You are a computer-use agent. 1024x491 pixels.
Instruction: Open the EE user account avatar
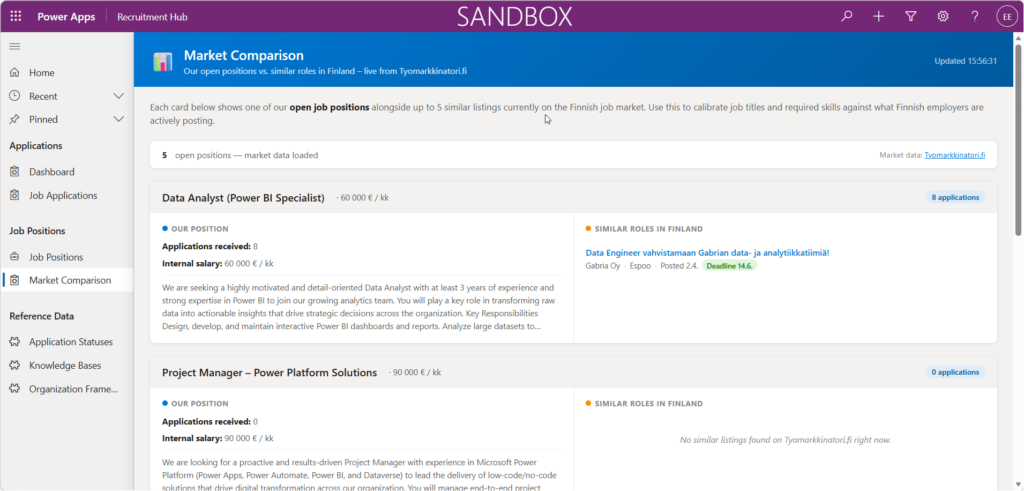click(1006, 16)
